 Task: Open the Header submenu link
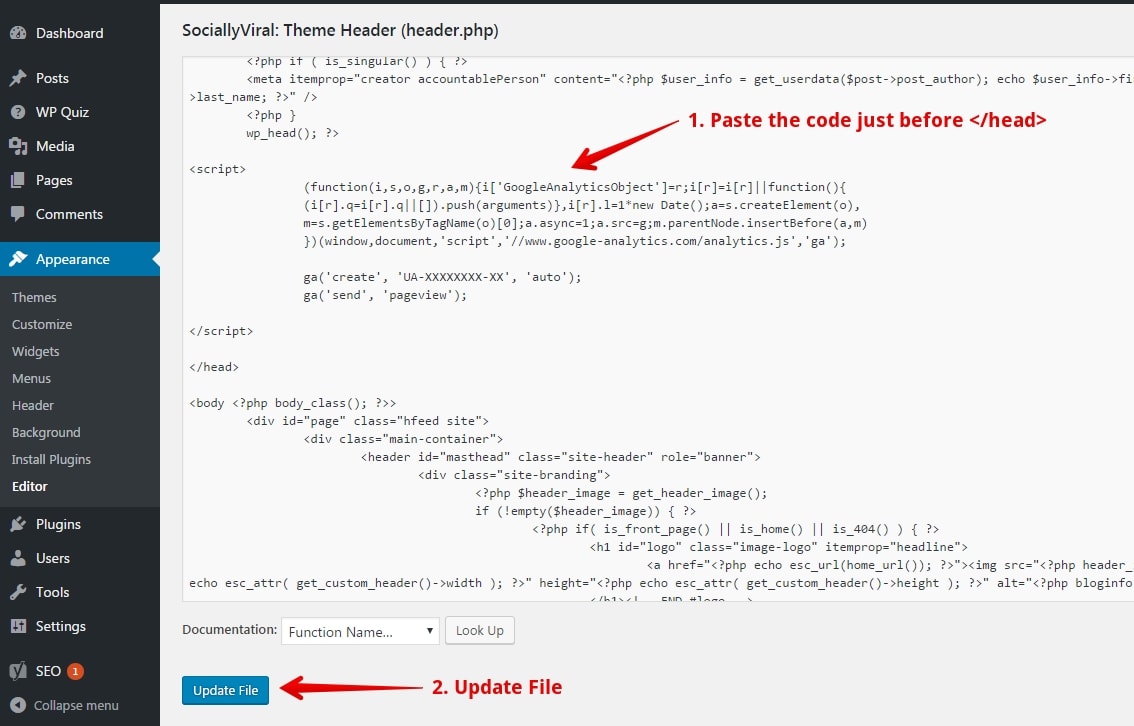point(33,406)
